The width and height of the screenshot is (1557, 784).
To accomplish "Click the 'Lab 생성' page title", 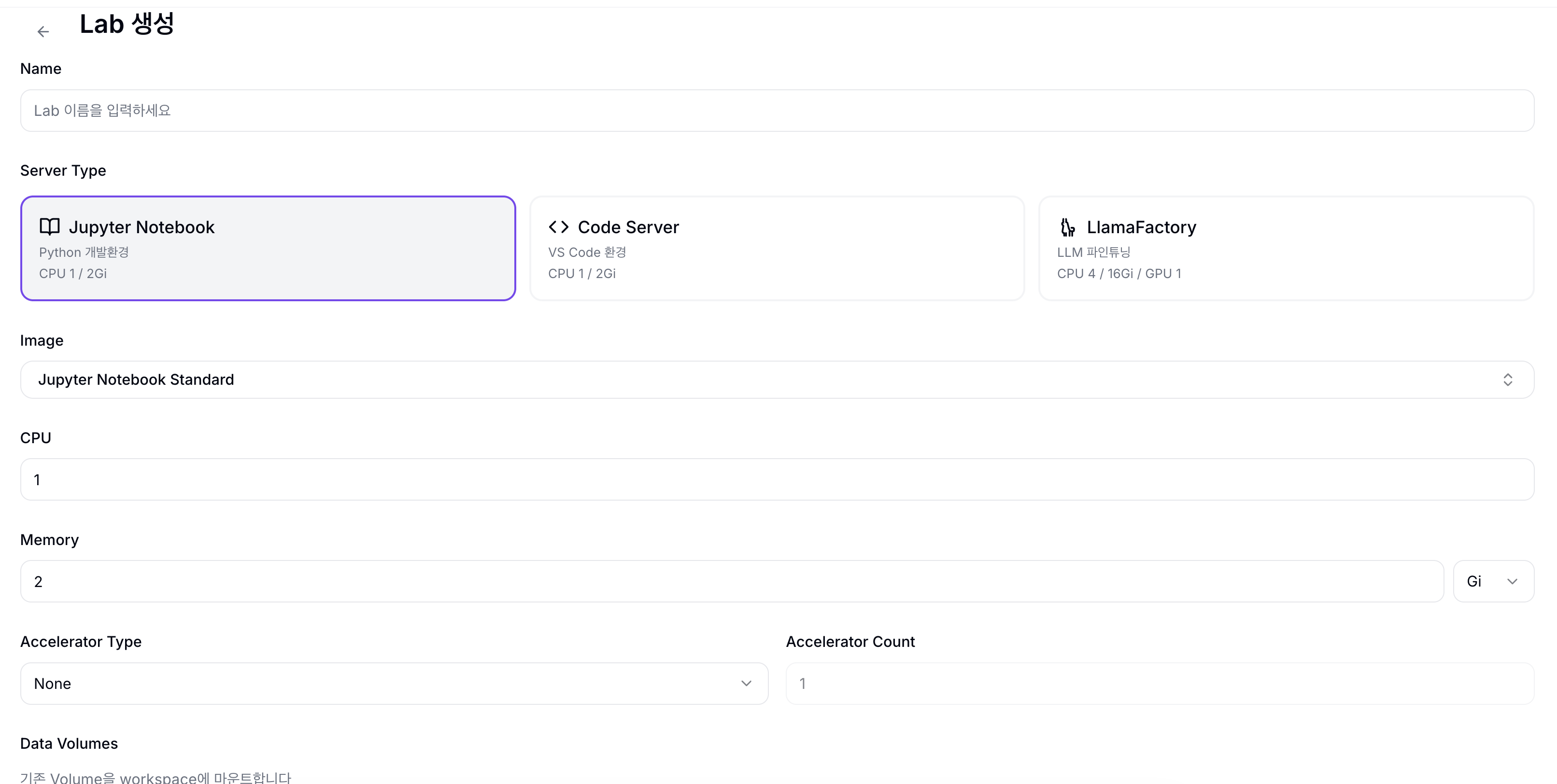I will (127, 24).
